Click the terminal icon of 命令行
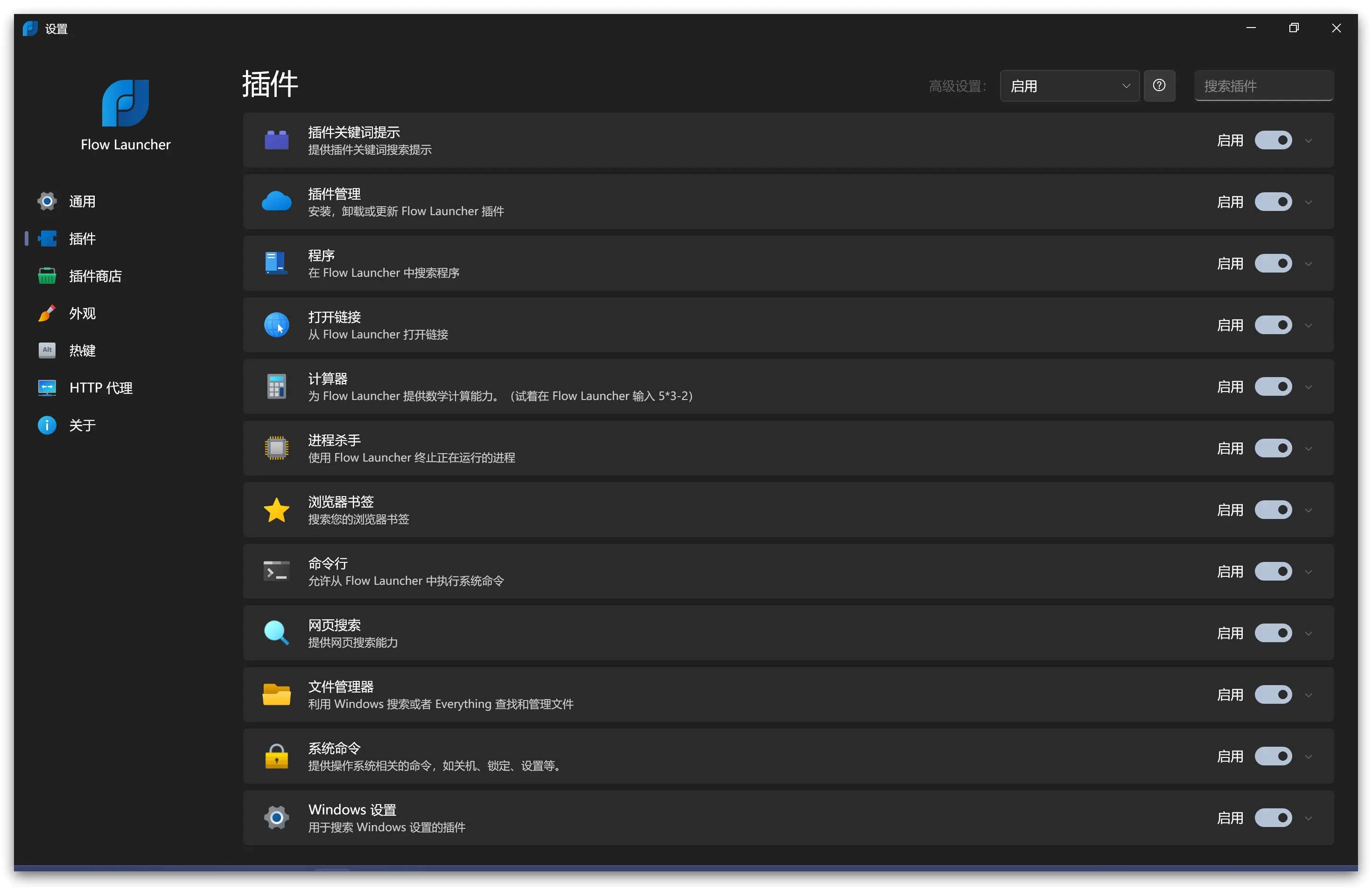The height and width of the screenshot is (890, 1372). (x=276, y=571)
